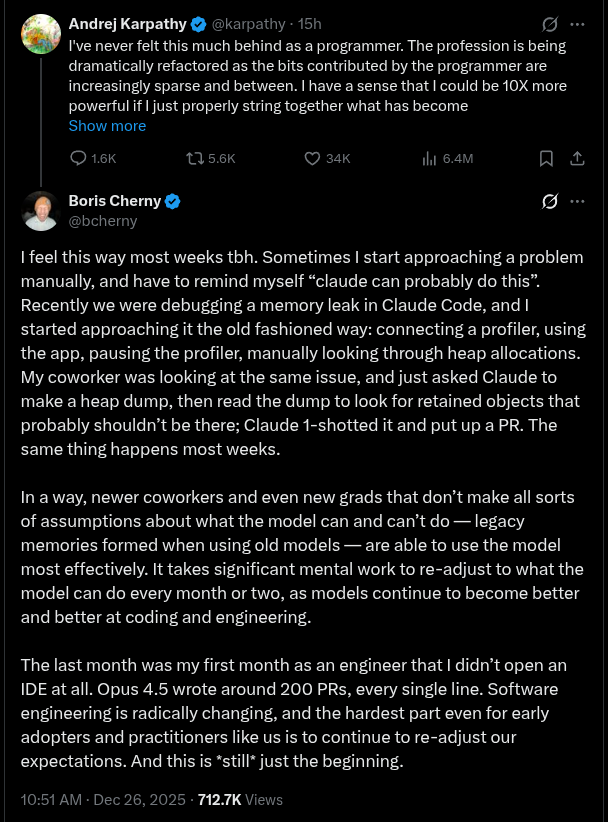Click Andrej Karpathy's avatar thumbnail

(x=41, y=34)
